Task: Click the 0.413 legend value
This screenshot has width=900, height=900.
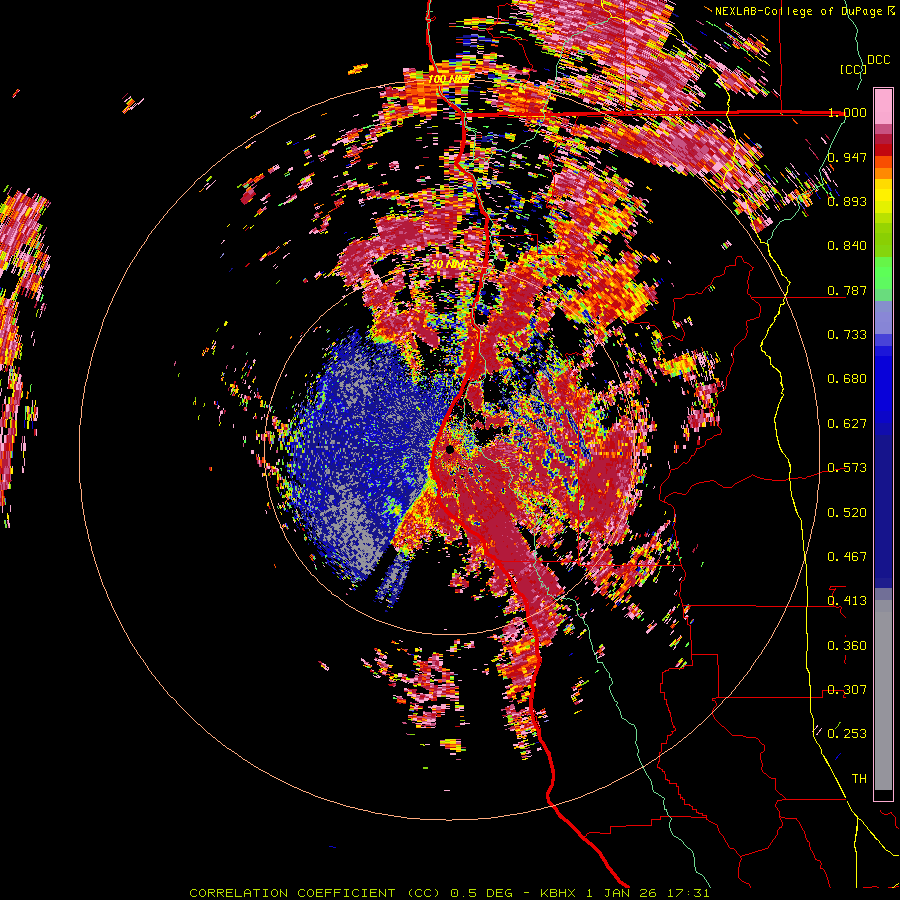Action: pyautogui.click(x=847, y=601)
